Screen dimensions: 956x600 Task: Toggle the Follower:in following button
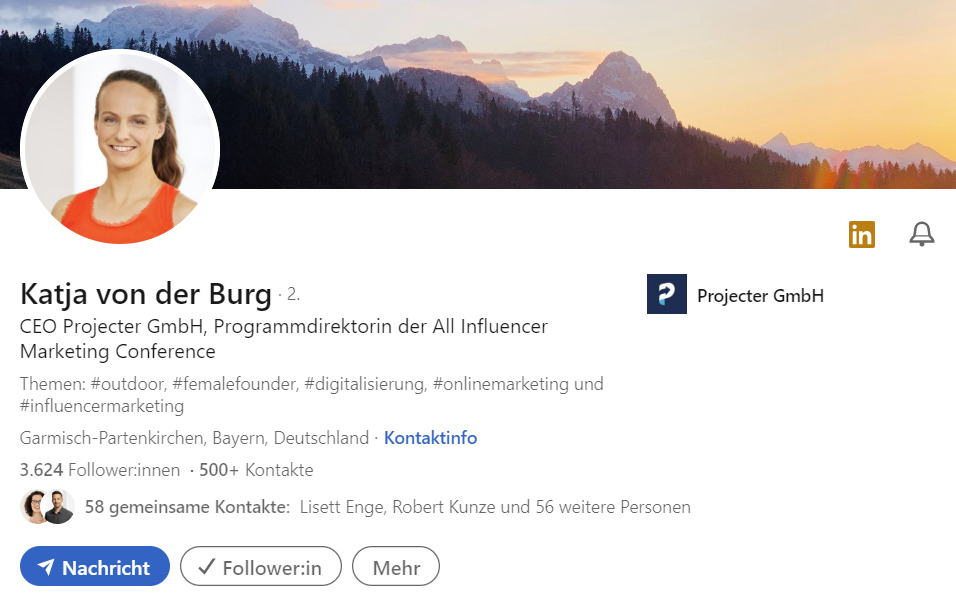(260, 566)
